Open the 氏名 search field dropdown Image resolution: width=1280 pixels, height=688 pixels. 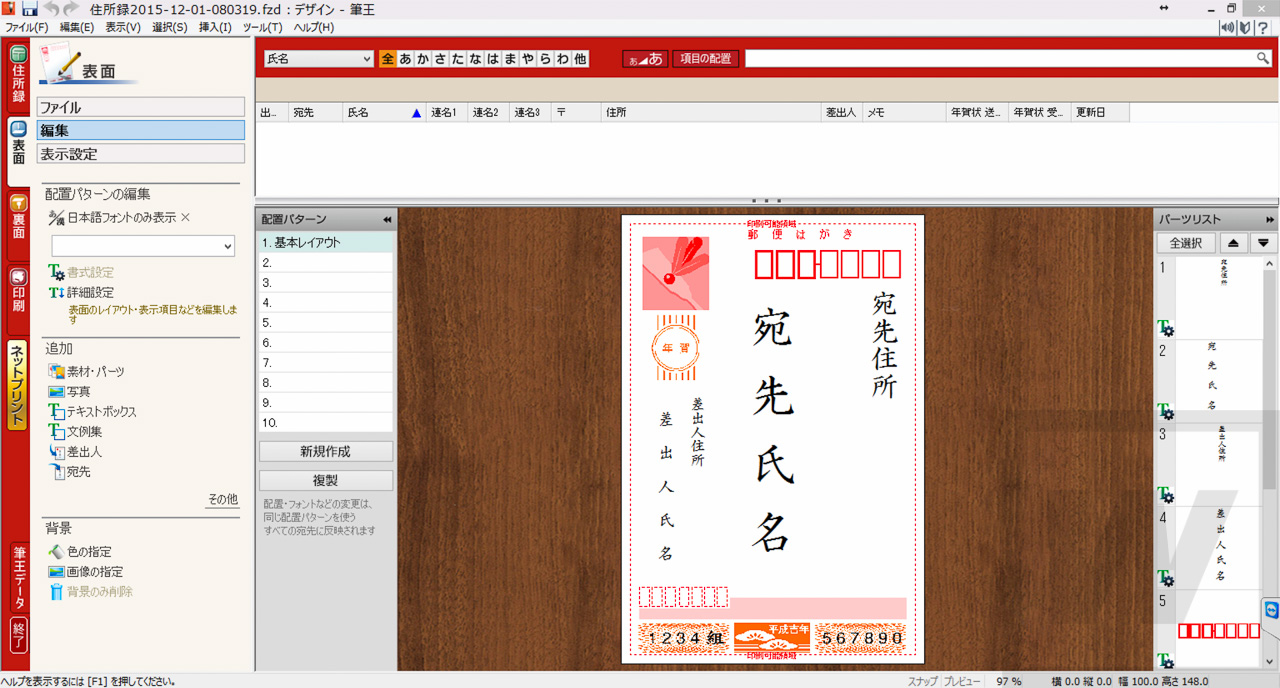[318, 59]
